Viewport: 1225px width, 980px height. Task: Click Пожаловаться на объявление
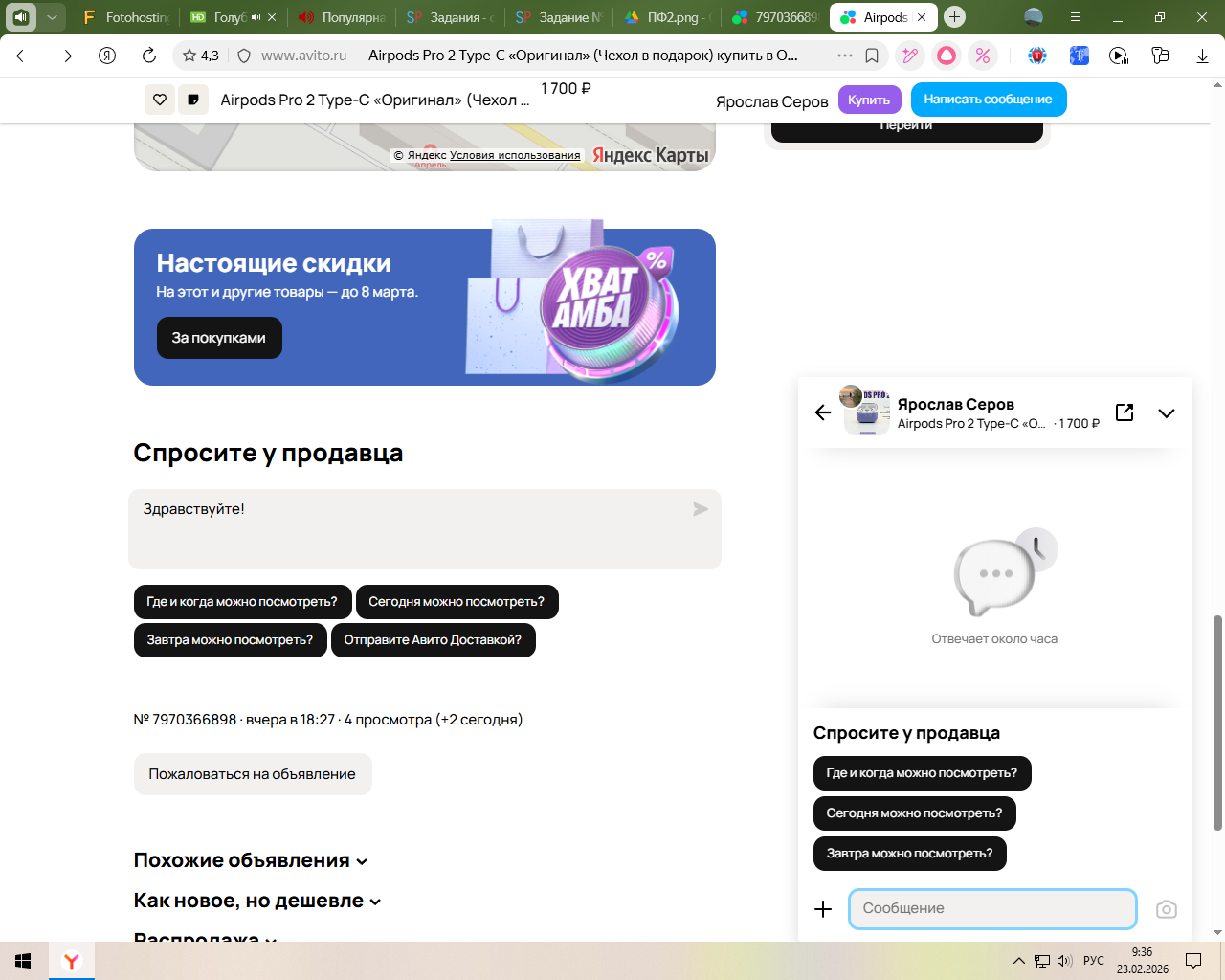(253, 774)
